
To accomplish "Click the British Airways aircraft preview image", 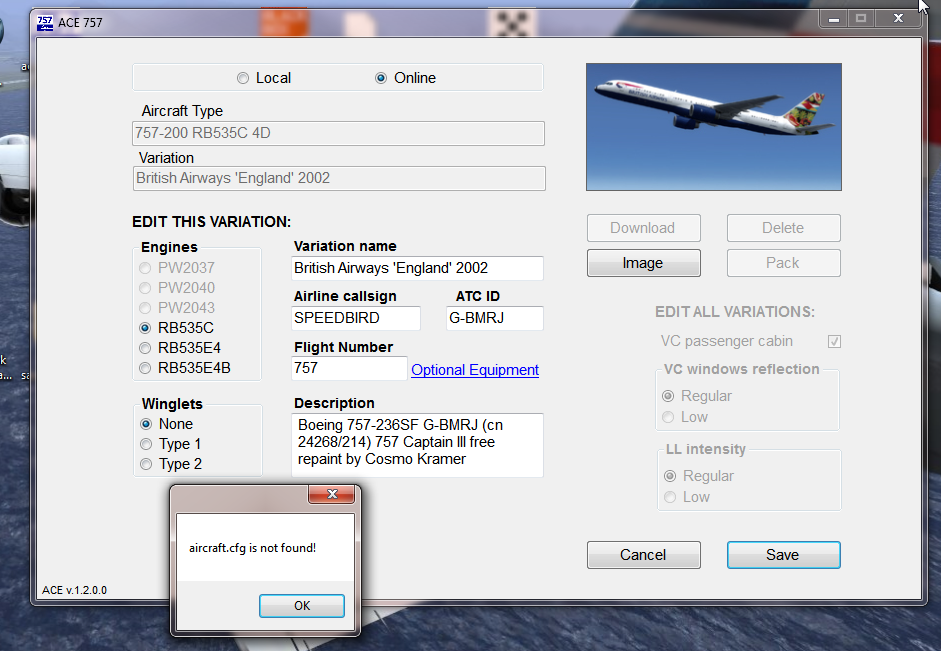I will (x=713, y=127).
